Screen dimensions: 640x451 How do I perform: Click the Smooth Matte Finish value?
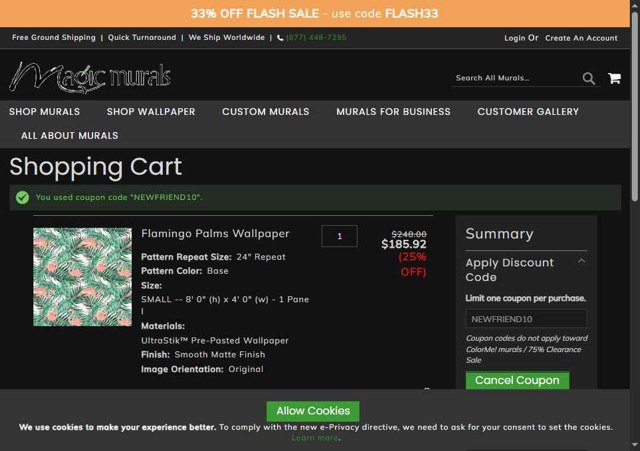click(x=220, y=355)
